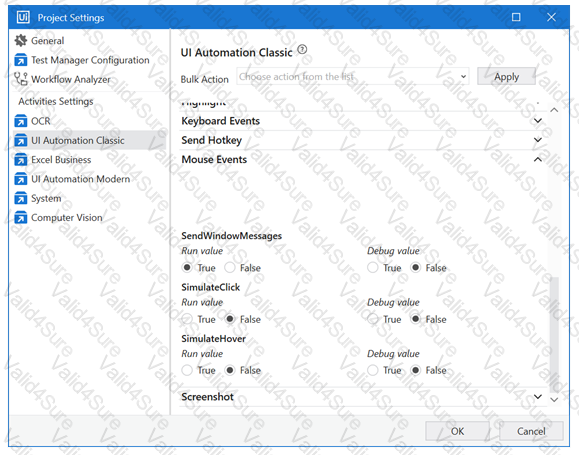Collapse the Mouse Events section
579x455 pixels.
(x=538, y=160)
